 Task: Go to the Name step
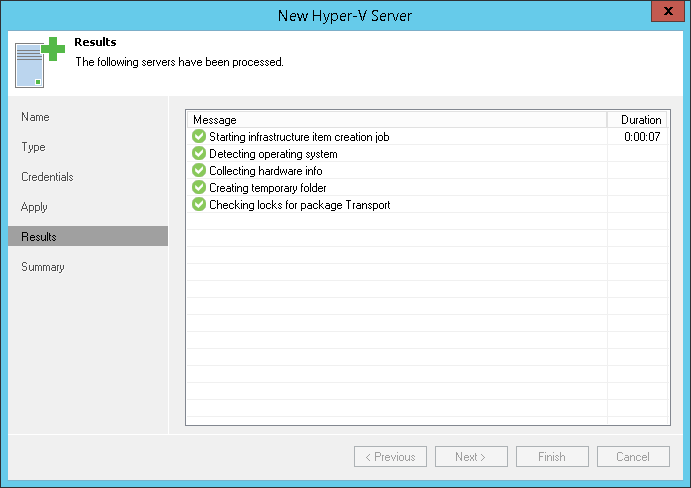36,117
